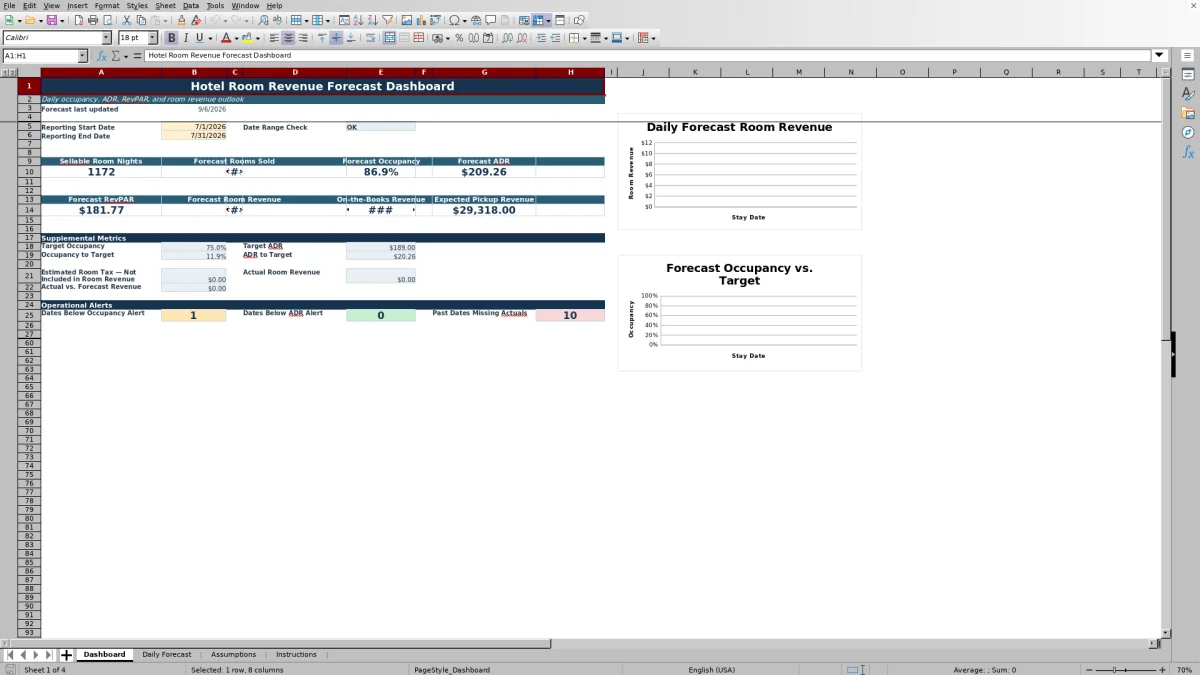Expand the Name Box dropdown
The height and width of the screenshot is (675, 1200).
[82, 56]
